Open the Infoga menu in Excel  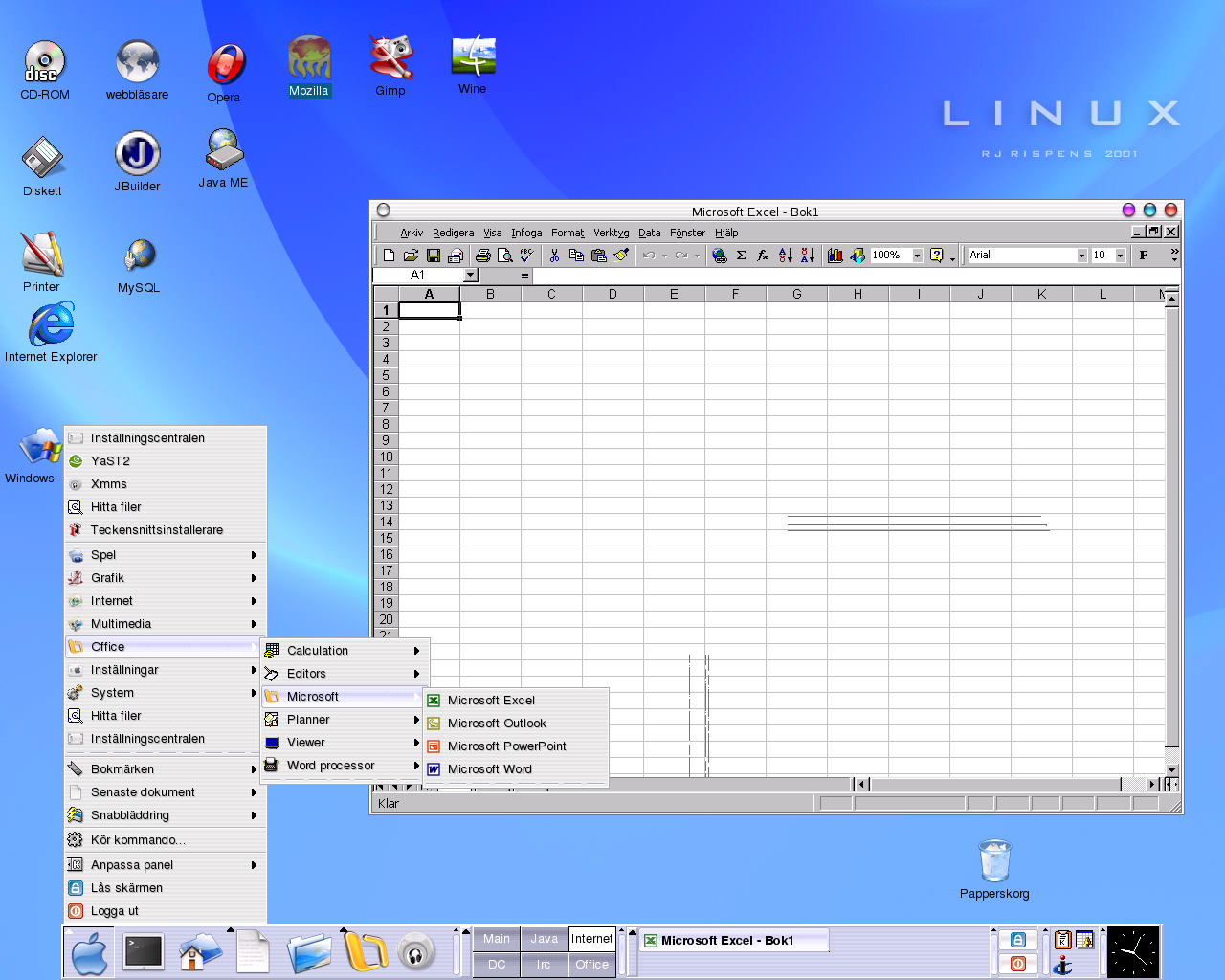[x=526, y=233]
